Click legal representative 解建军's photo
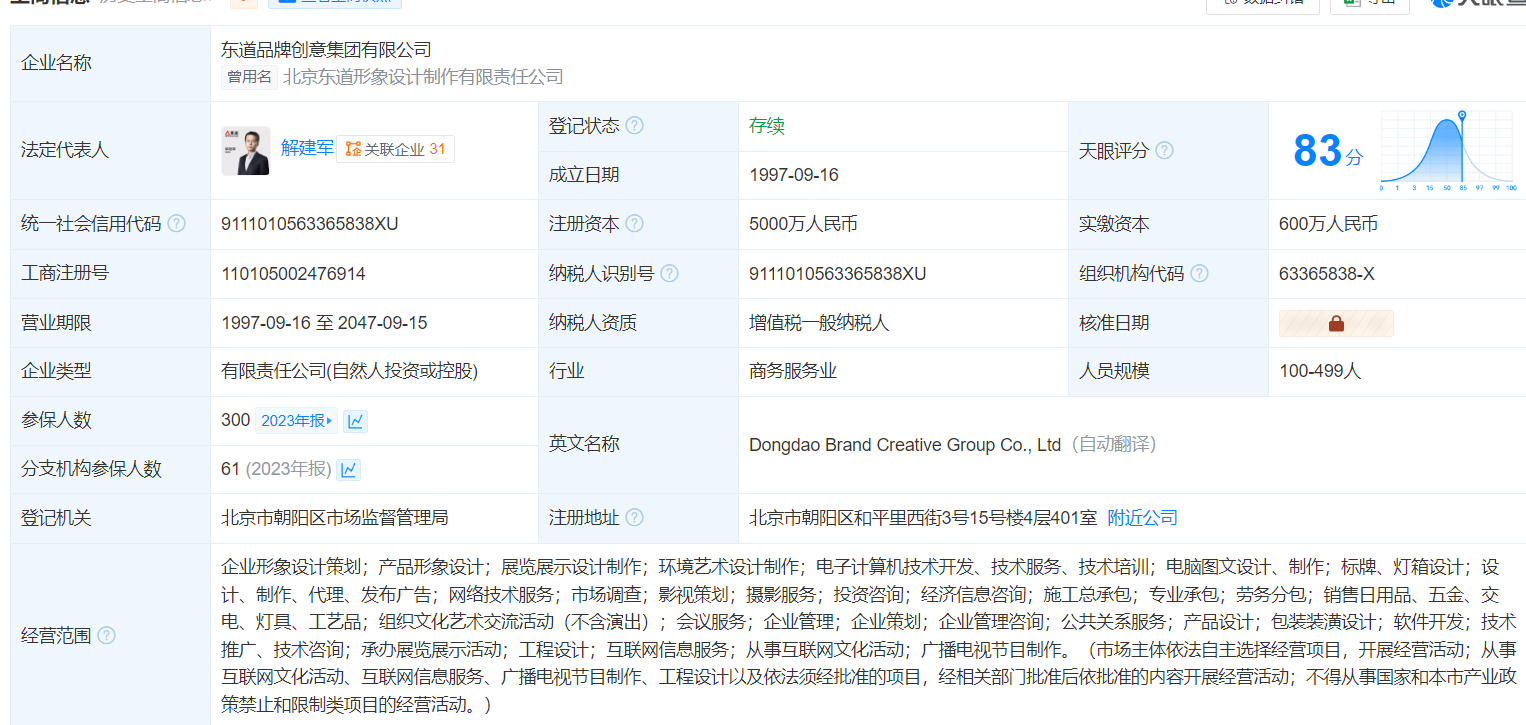 (x=246, y=151)
